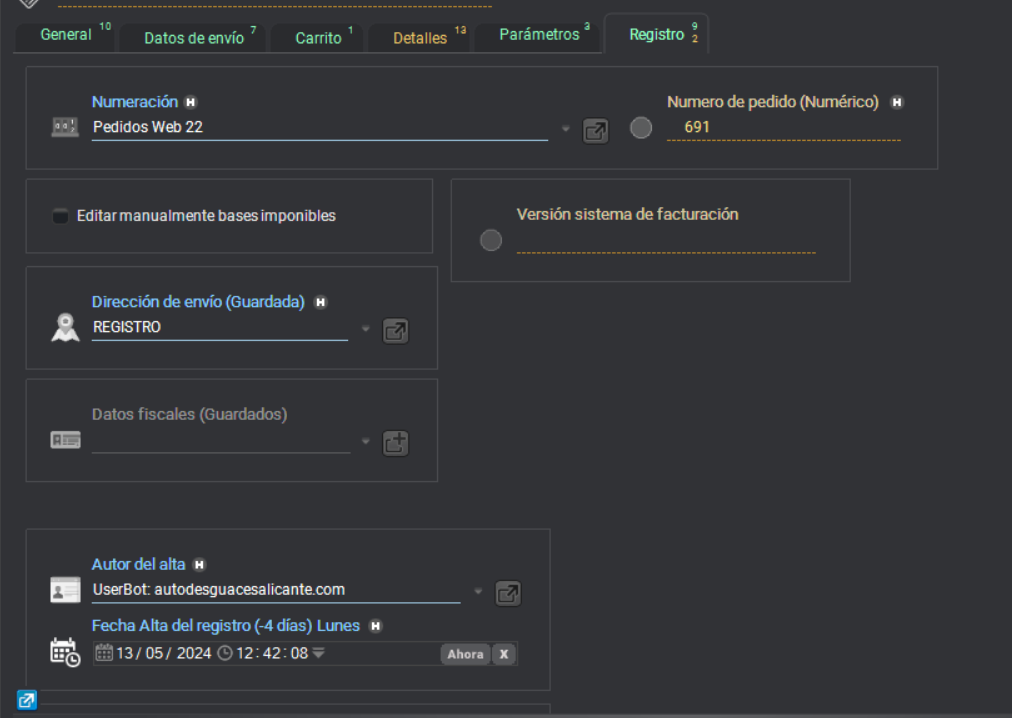The height and width of the screenshot is (718, 1012).
Task: Click the Numeración field group icon
Action: 64,127
